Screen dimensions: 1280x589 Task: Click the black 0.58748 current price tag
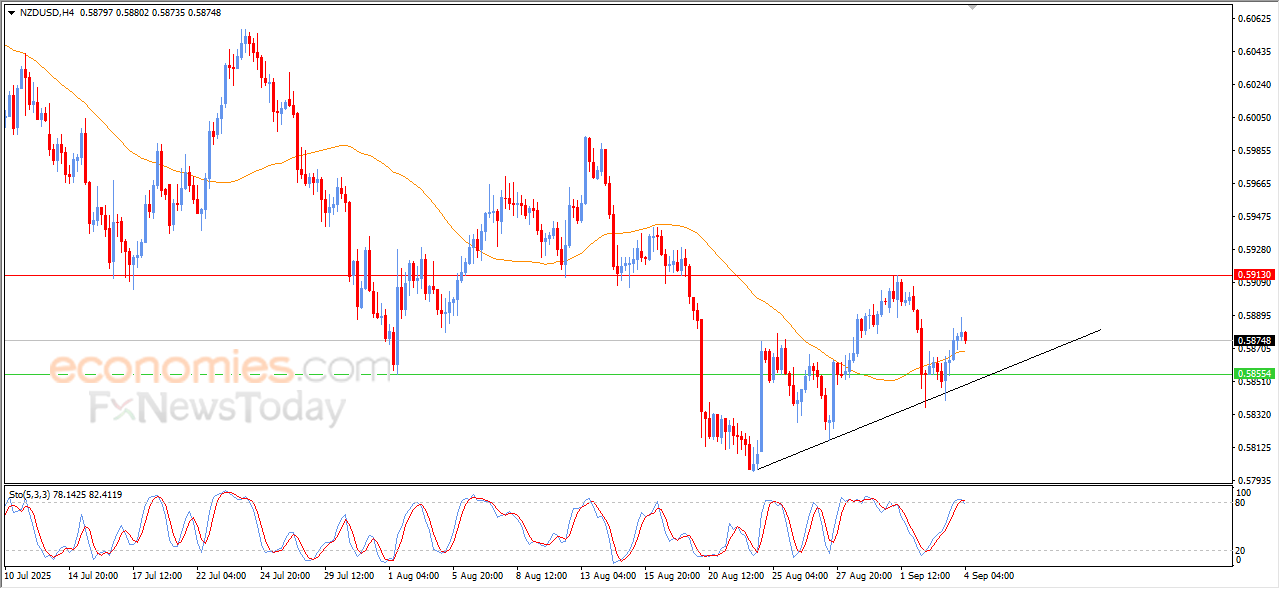point(1254,340)
